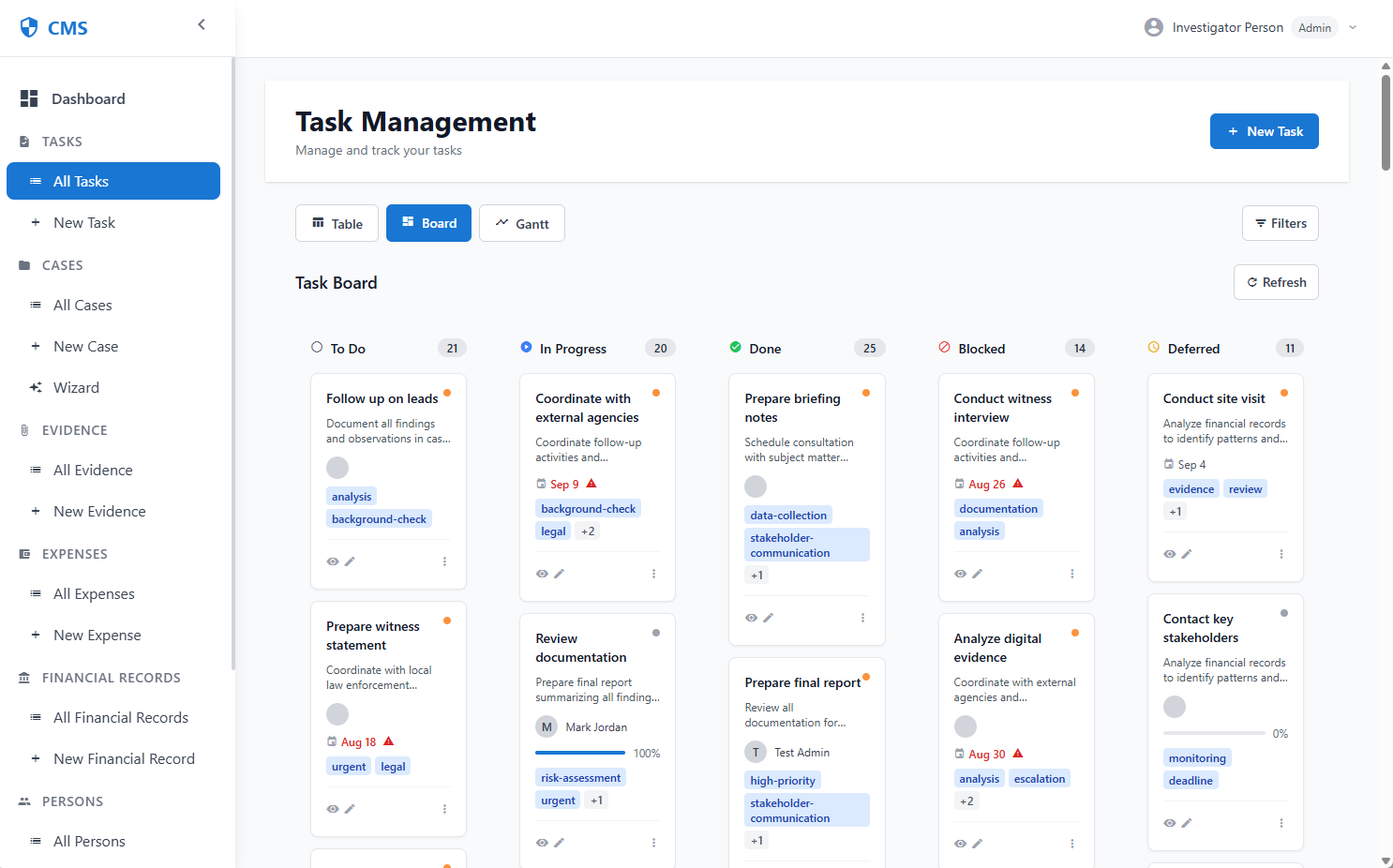Toggle the eye icon on 'Conduct witness interview'
The width and height of the screenshot is (1393, 868).
coord(960,573)
